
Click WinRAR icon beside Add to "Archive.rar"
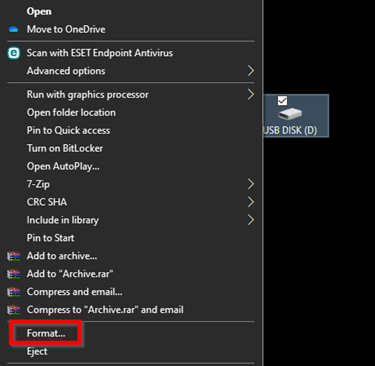click(x=14, y=274)
